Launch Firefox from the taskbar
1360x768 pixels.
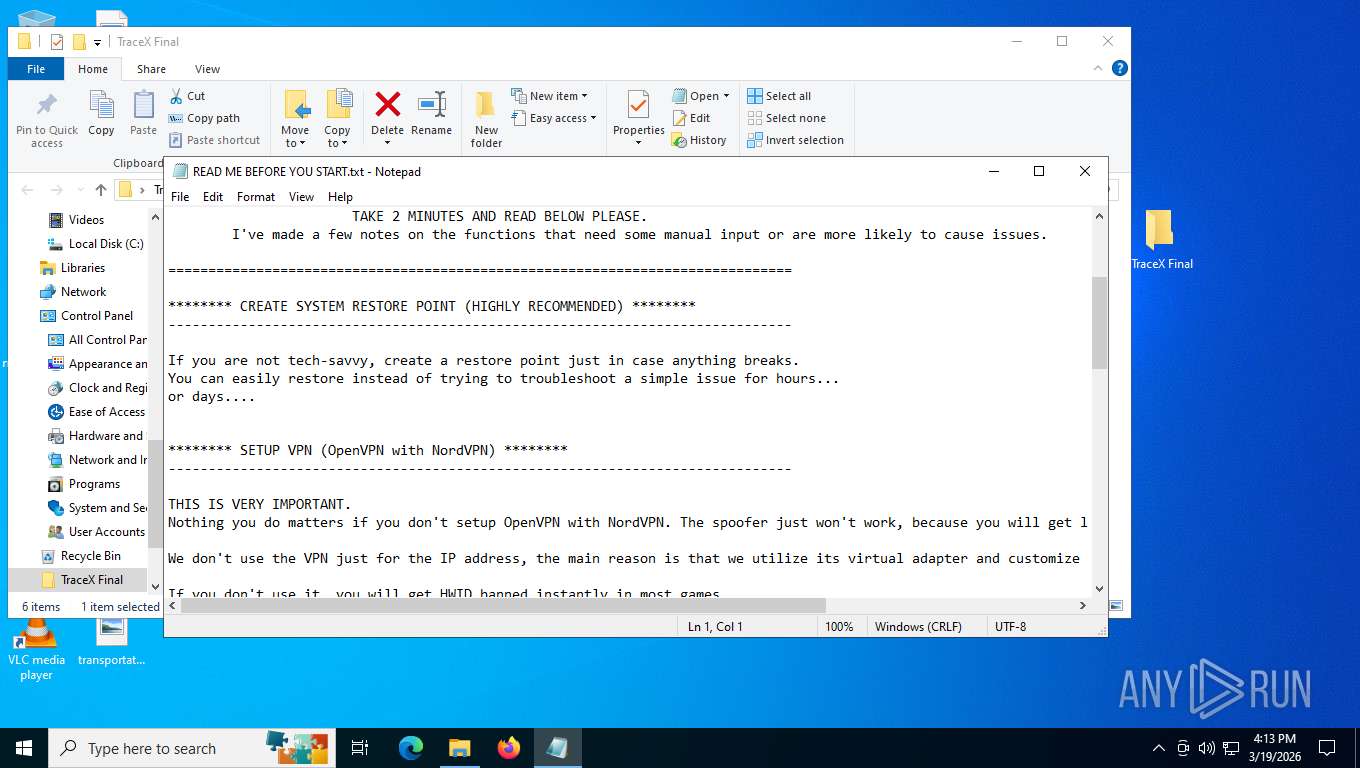pyautogui.click(x=509, y=748)
